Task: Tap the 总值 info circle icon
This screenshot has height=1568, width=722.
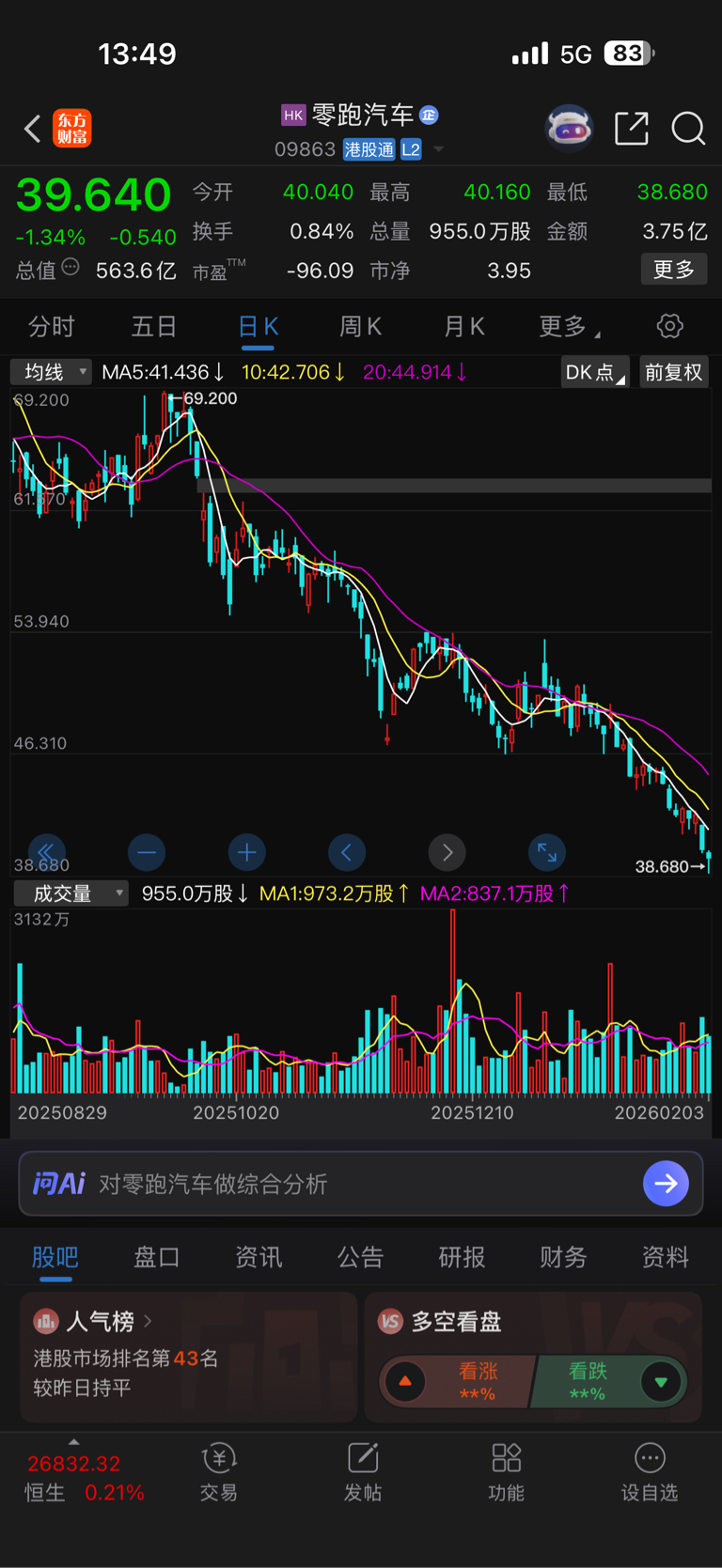Action: tap(71, 268)
